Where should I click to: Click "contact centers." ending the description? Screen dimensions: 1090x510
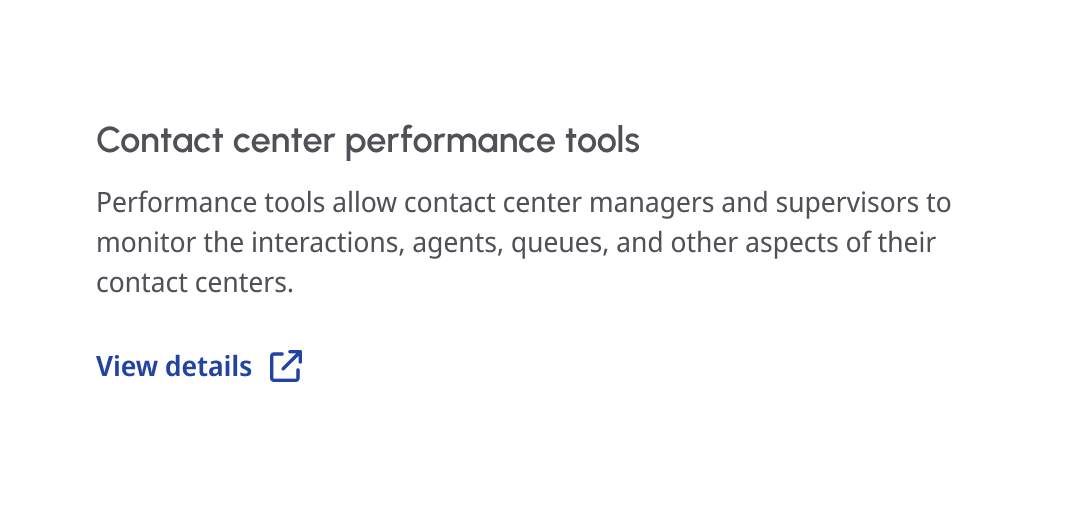pyautogui.click(x=195, y=284)
